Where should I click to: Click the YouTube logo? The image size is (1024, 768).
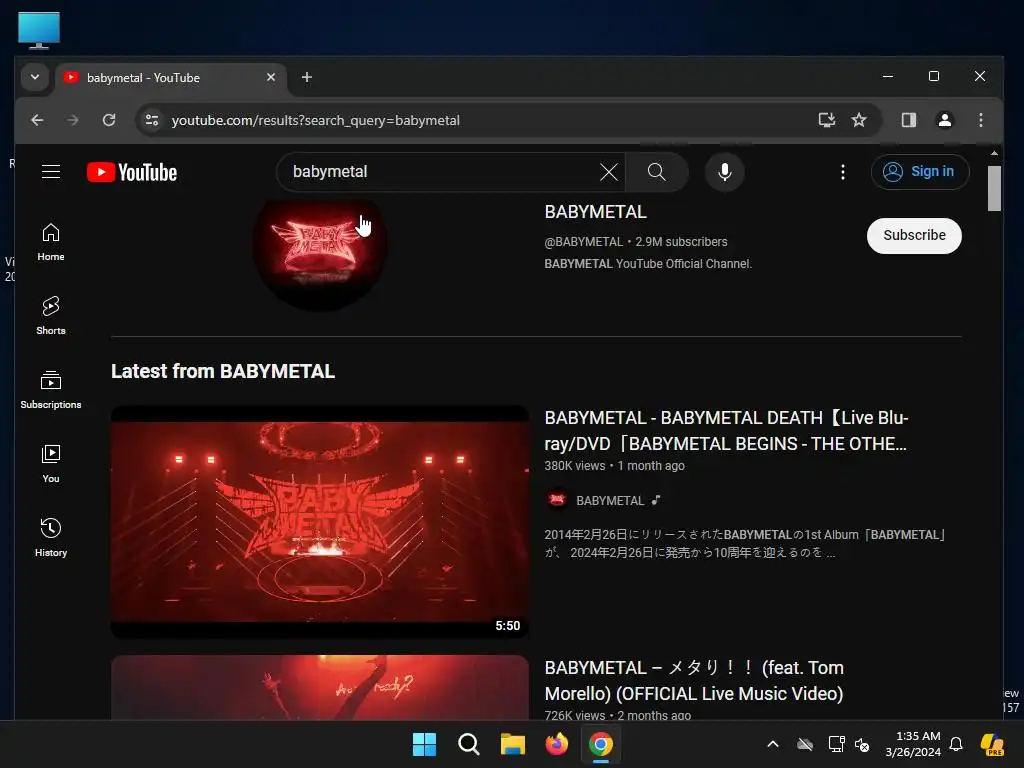click(x=132, y=172)
